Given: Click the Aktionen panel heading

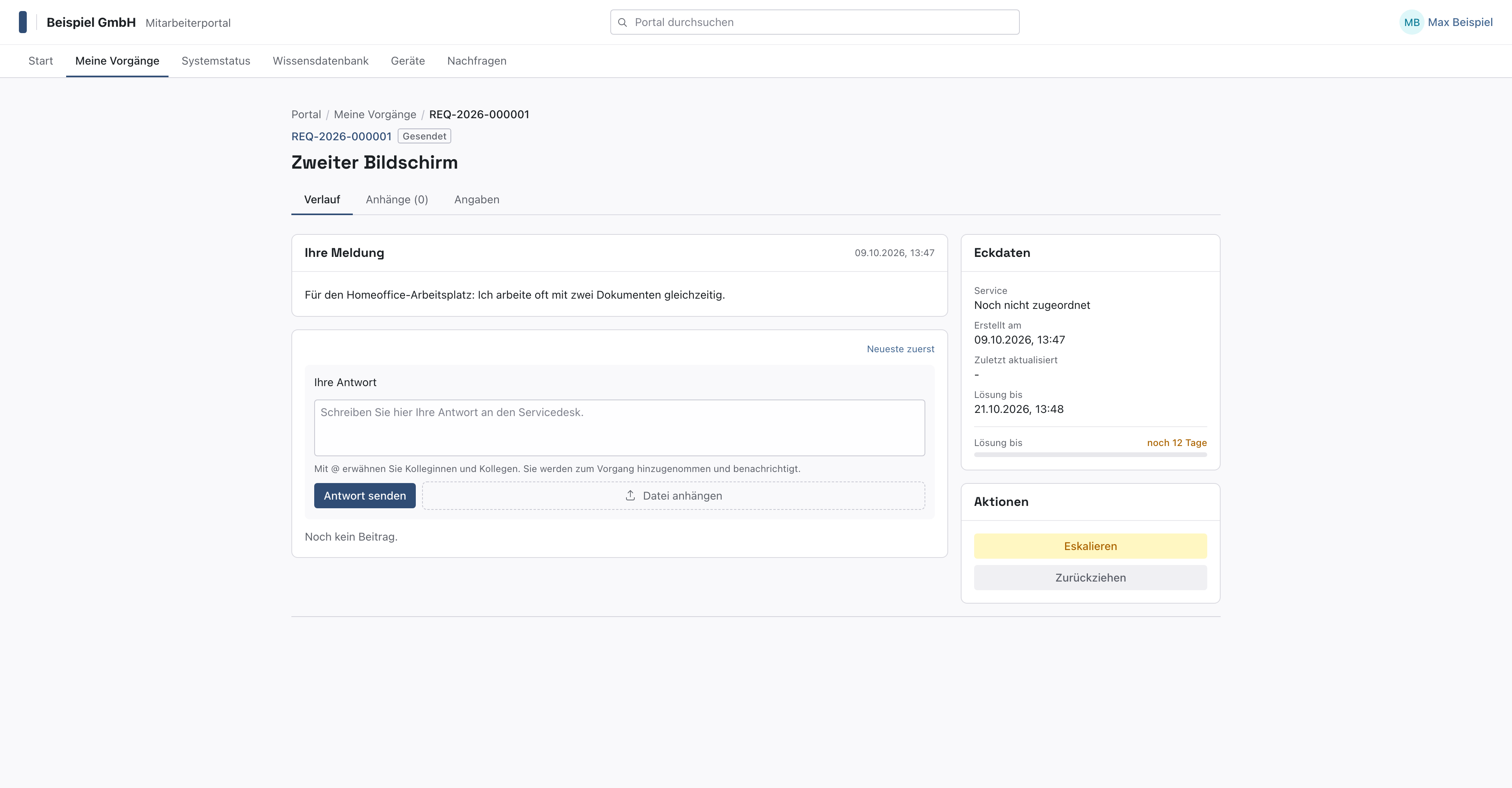Looking at the screenshot, I should (1001, 502).
